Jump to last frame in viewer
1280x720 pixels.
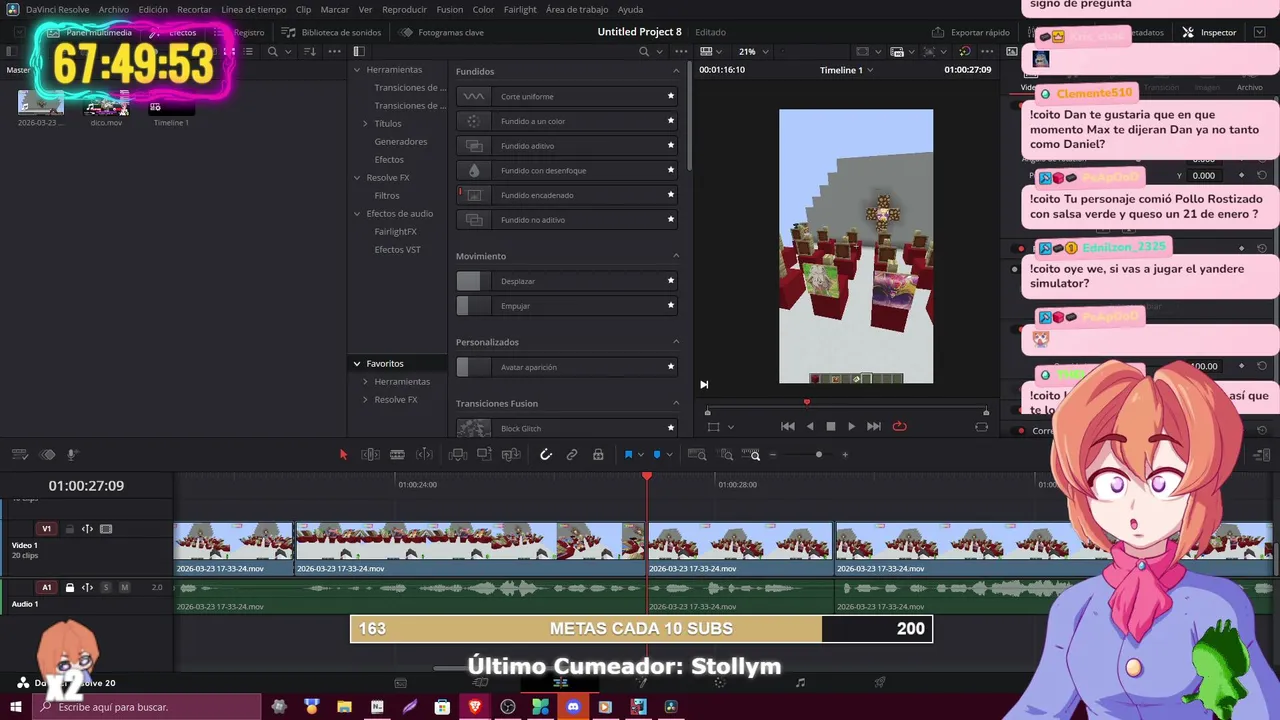tap(874, 426)
